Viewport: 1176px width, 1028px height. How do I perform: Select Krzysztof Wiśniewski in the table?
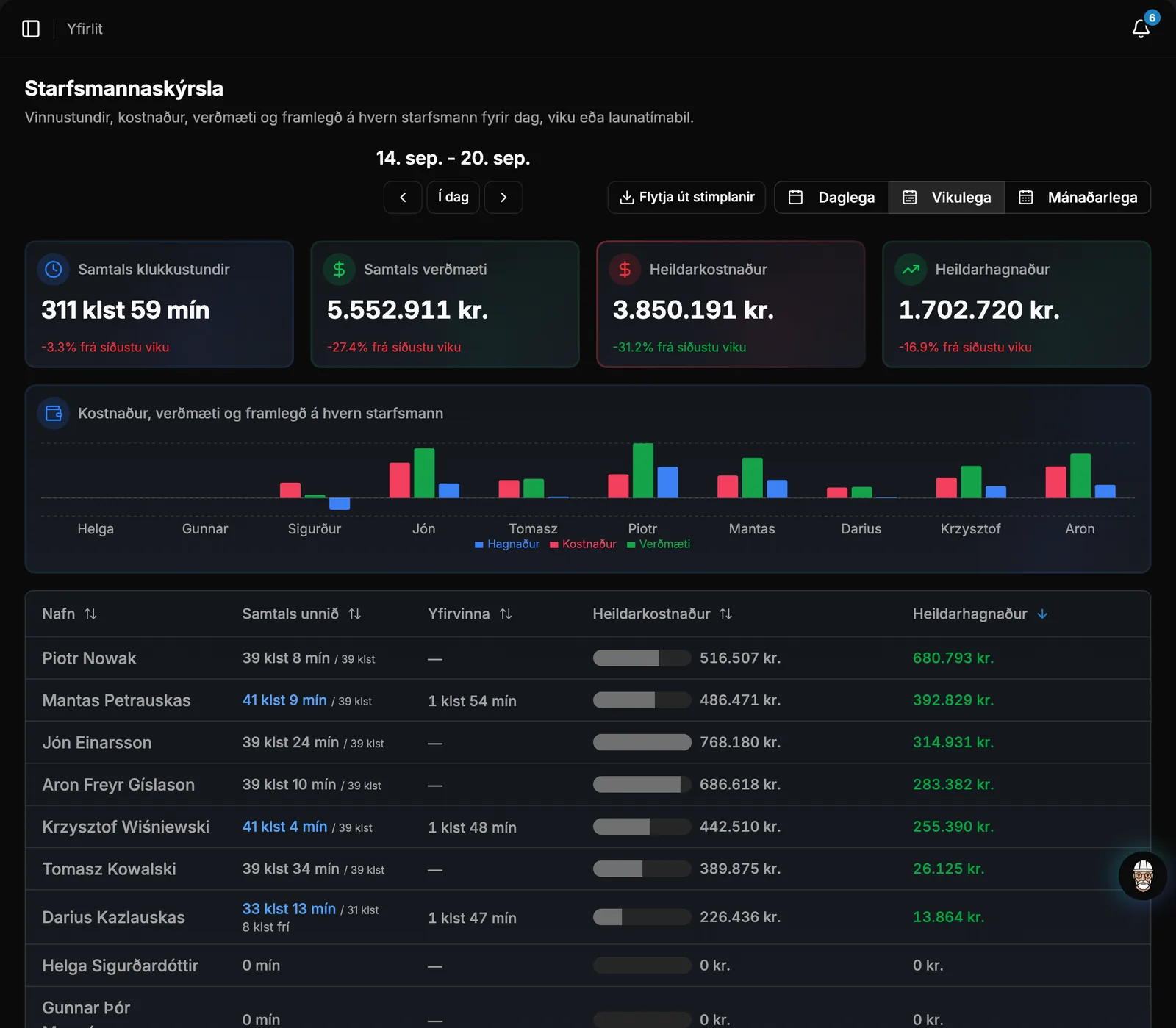[126, 827]
